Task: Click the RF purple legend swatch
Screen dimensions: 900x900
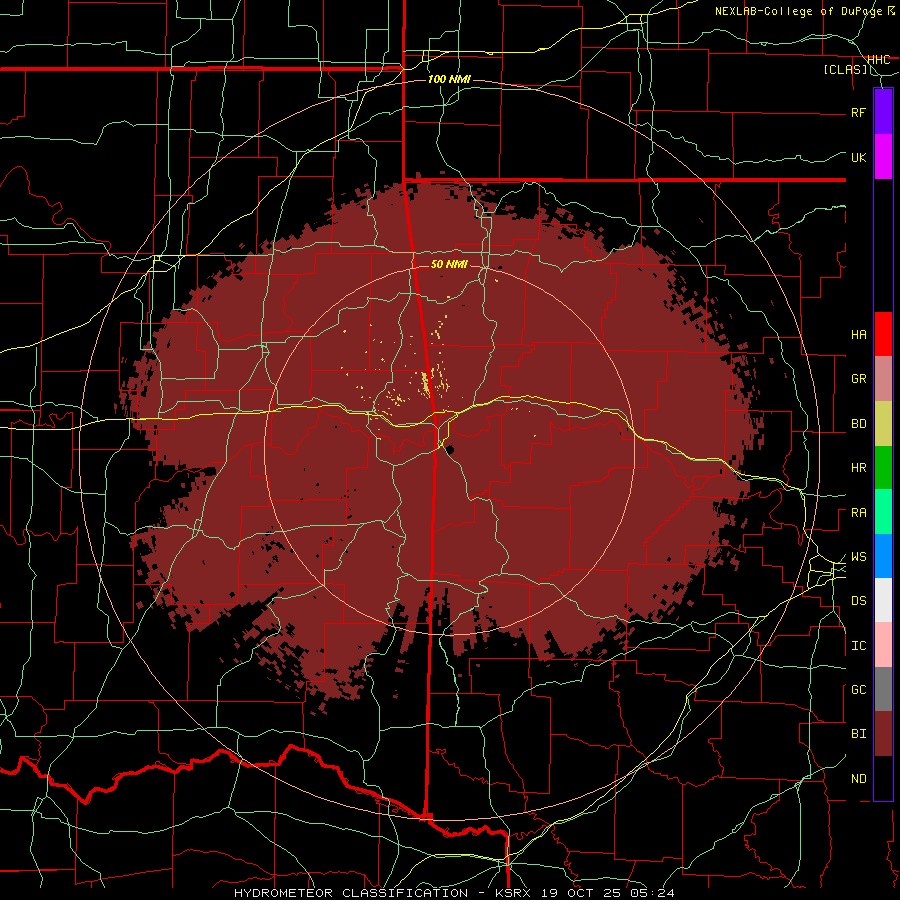Action: point(883,112)
